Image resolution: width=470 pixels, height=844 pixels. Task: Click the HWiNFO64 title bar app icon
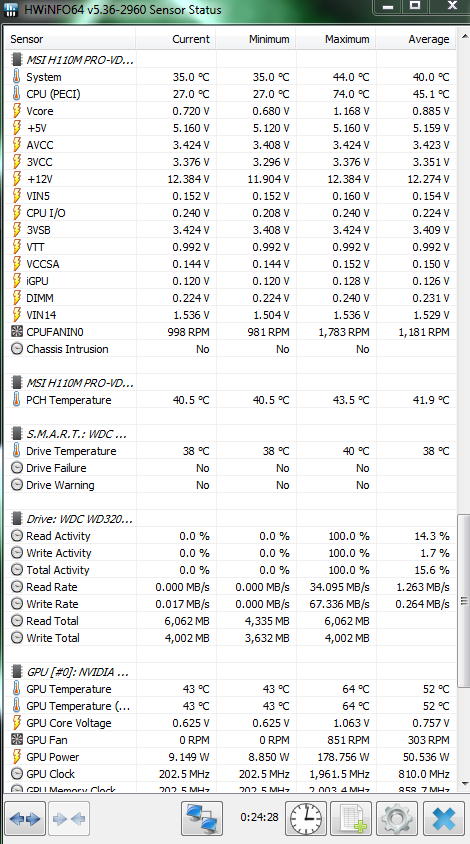click(x=11, y=9)
